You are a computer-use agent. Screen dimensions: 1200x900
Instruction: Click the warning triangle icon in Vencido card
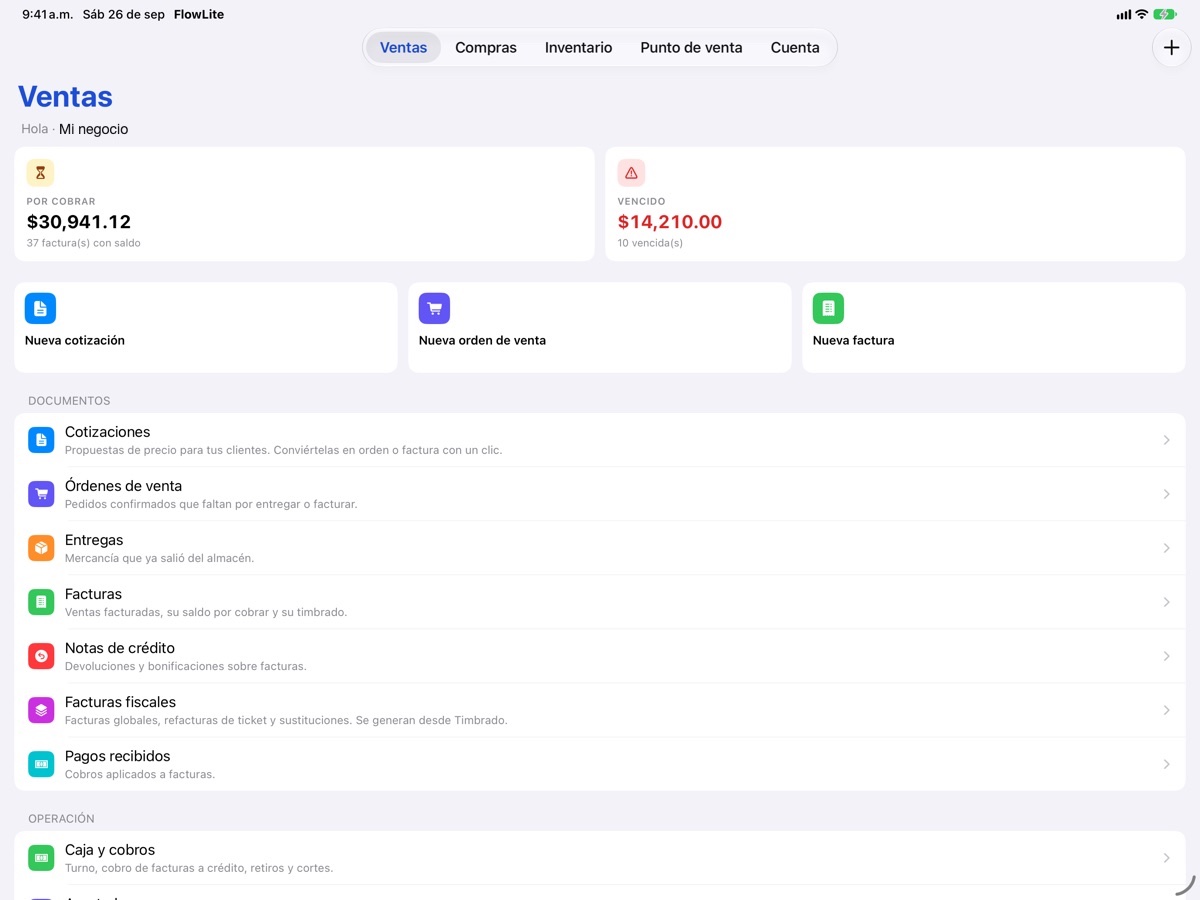[x=631, y=173]
